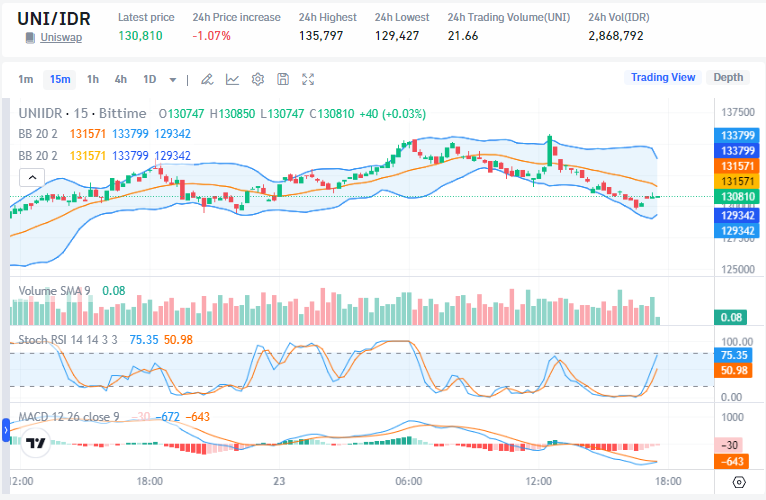Open the Uniswap link

pos(61,38)
